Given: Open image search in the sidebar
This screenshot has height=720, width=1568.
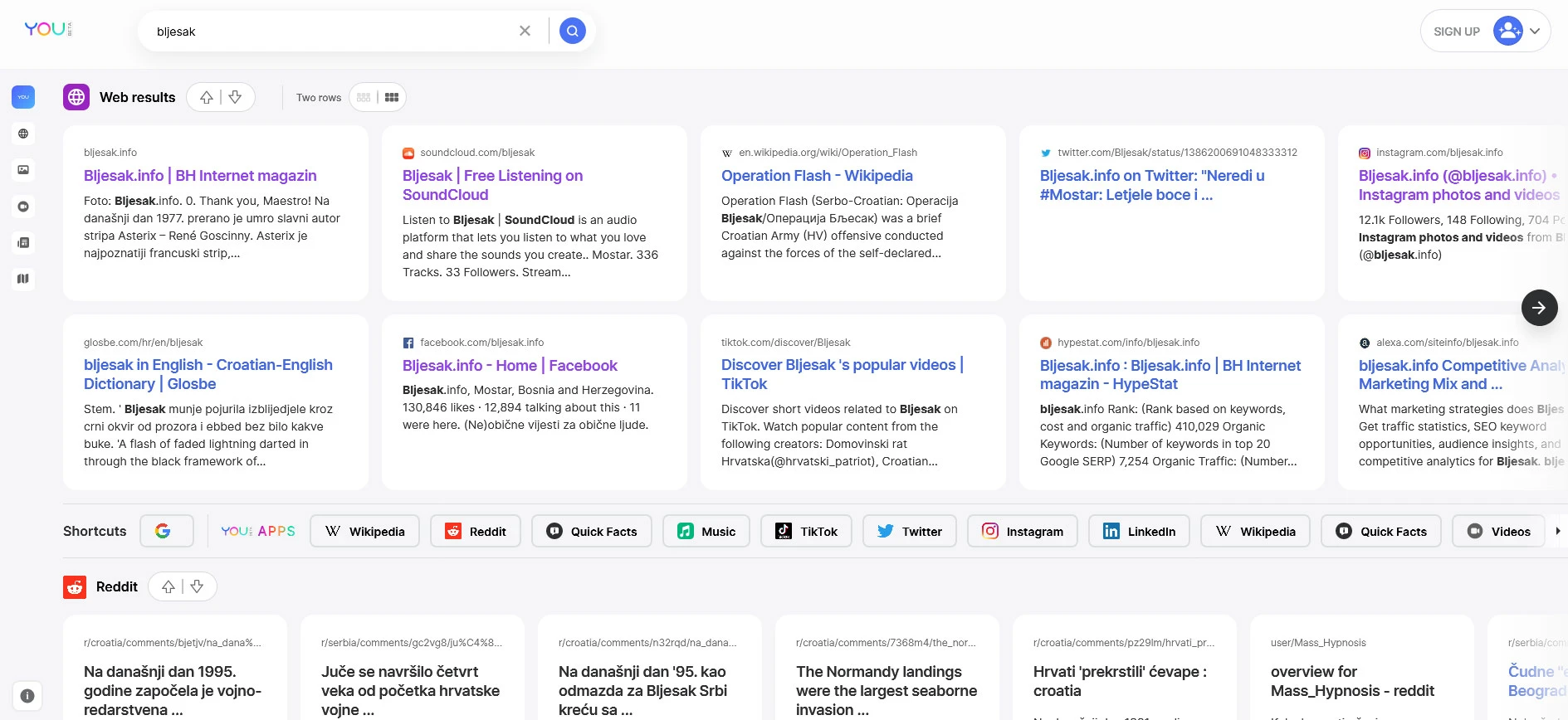Looking at the screenshot, I should click(23, 170).
